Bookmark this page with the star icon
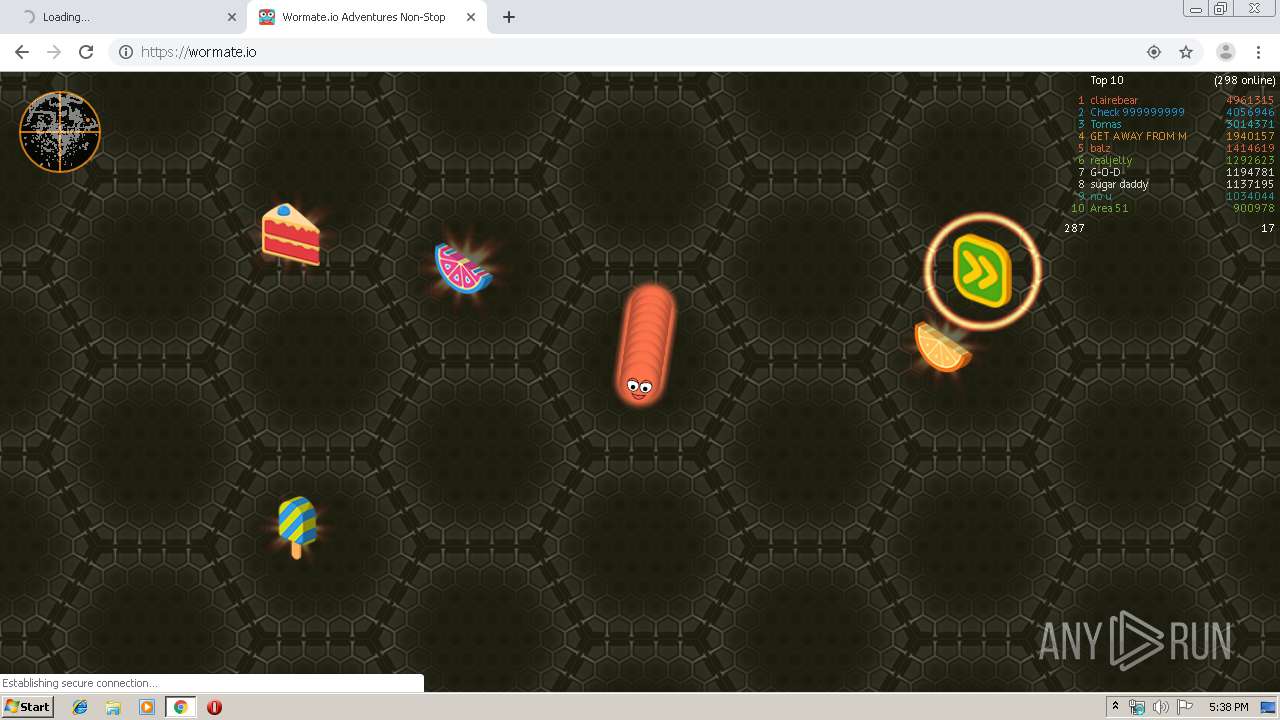 [1186, 52]
